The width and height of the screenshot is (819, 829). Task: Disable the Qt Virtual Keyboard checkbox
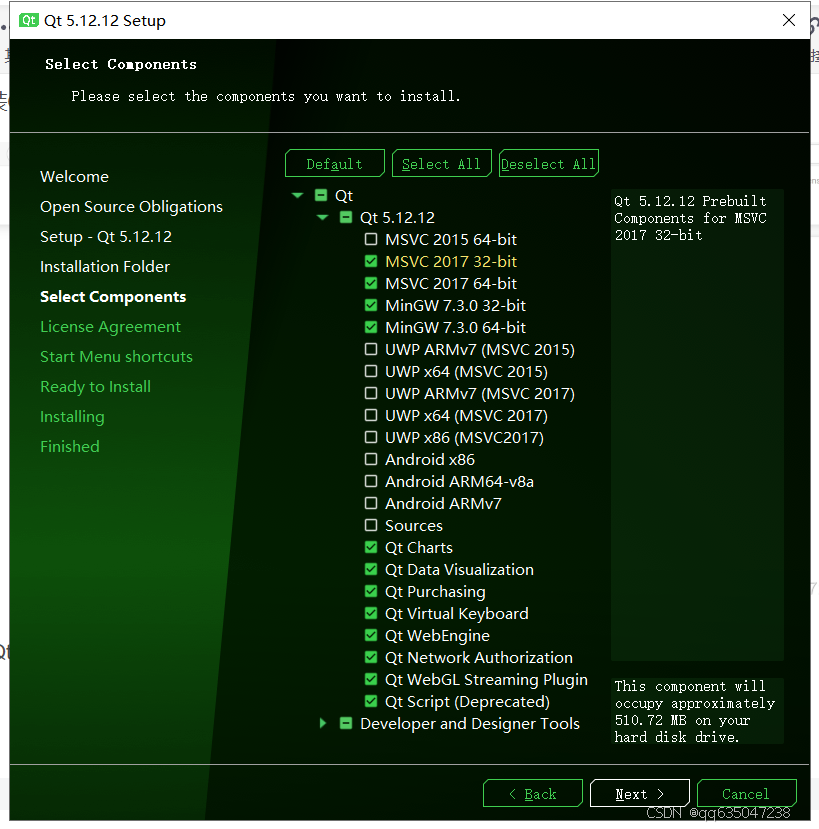pyautogui.click(x=371, y=613)
